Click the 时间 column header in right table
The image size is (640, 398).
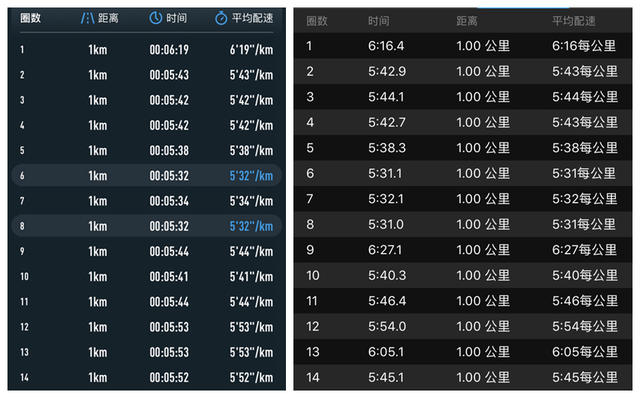tap(378, 21)
